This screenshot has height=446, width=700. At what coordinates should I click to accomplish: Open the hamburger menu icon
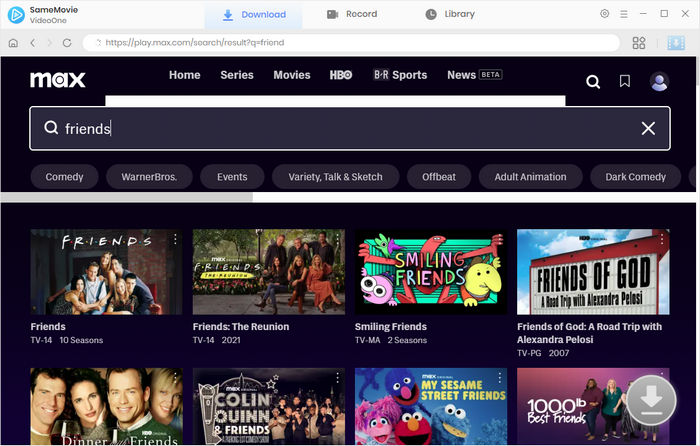[624, 14]
